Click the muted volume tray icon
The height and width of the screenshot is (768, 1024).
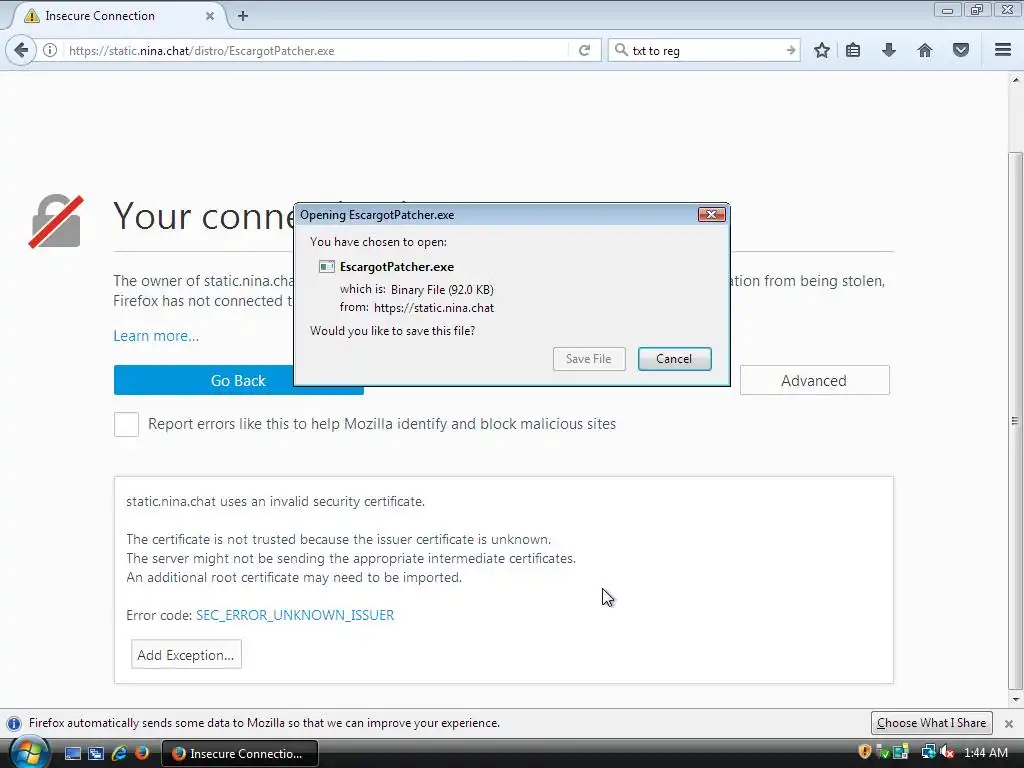[947, 752]
